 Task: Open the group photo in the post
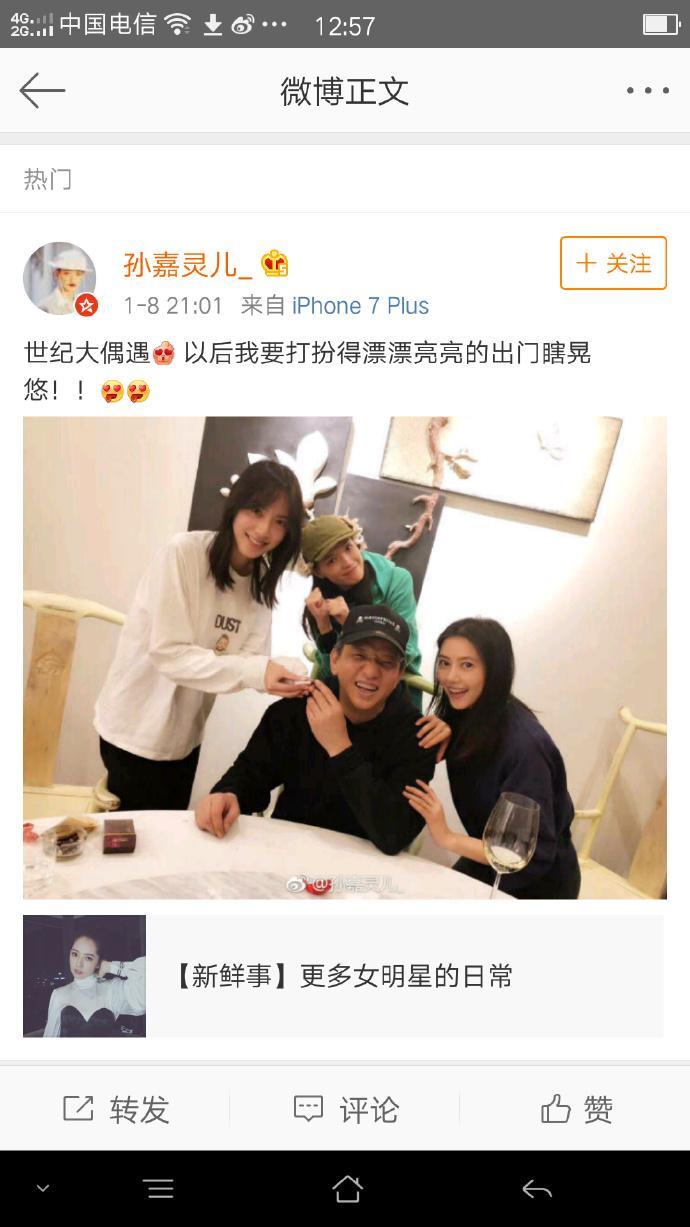(345, 658)
